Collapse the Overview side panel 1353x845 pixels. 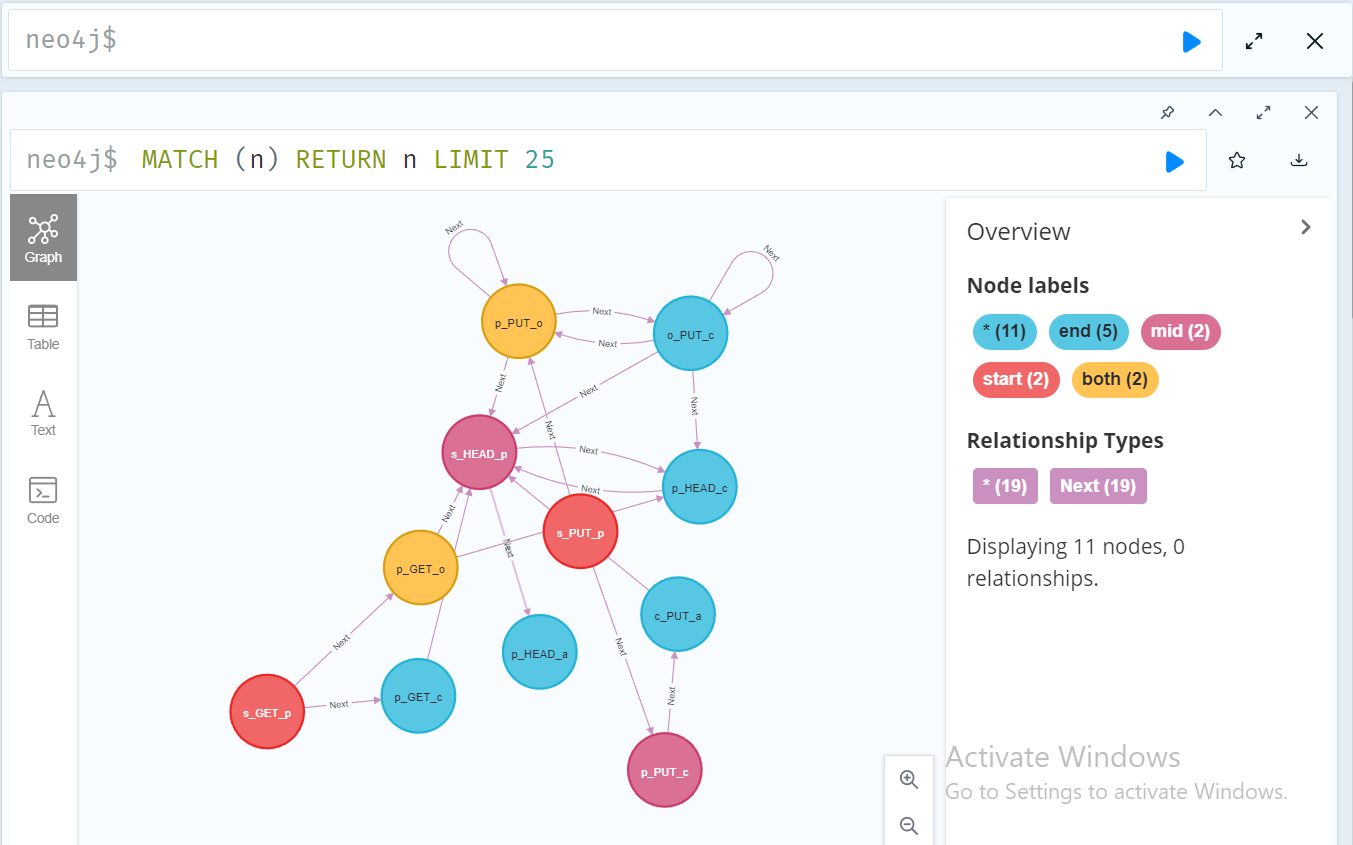[1305, 227]
